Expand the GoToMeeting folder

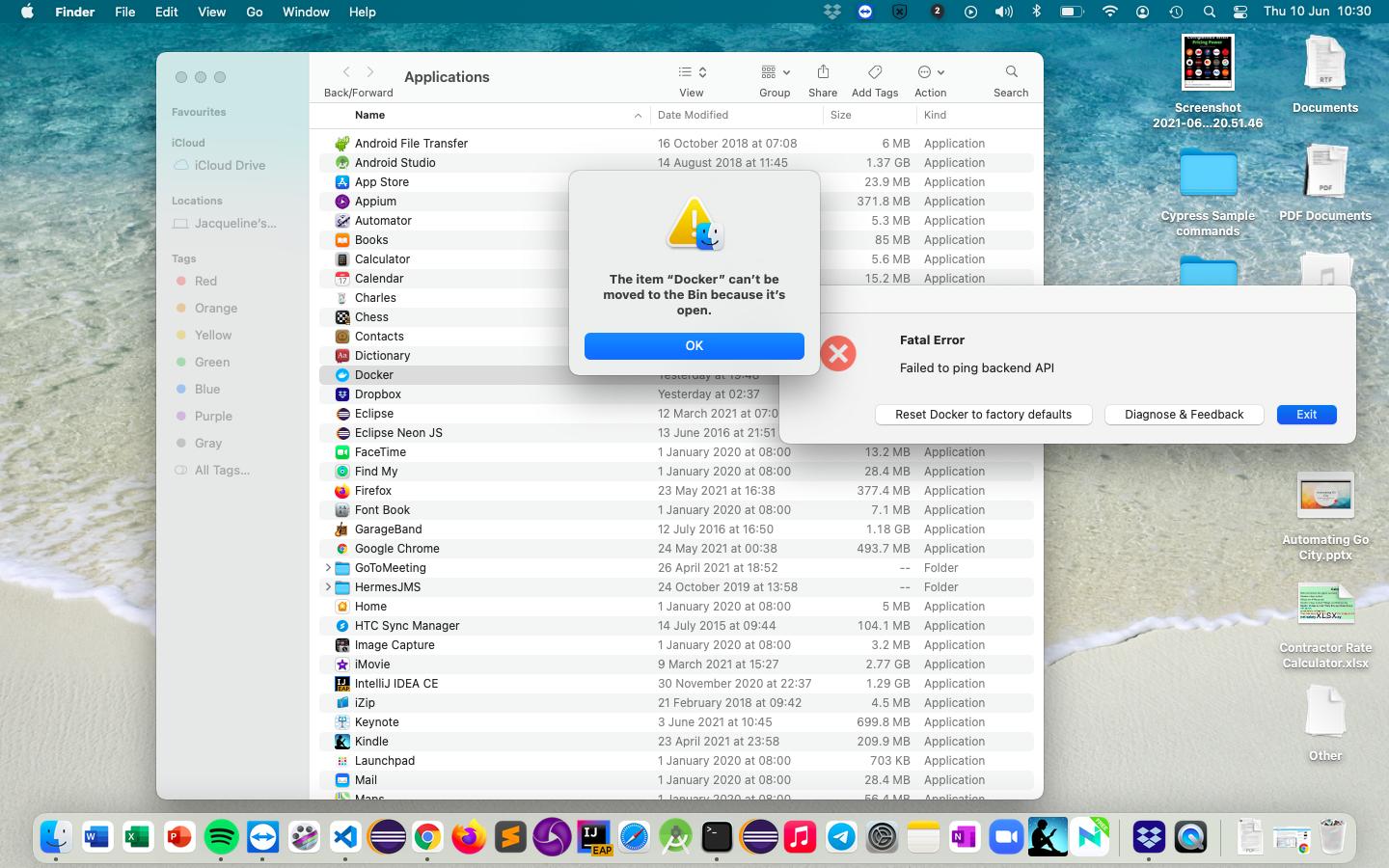tap(328, 568)
